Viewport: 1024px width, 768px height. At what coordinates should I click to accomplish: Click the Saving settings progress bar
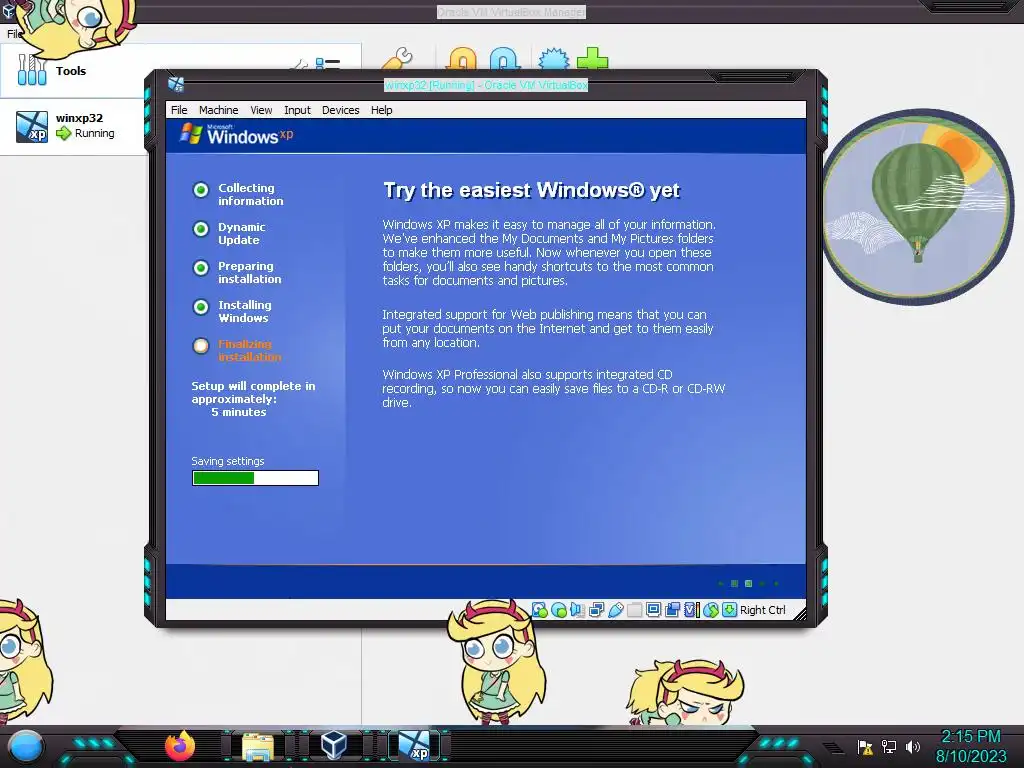click(255, 478)
